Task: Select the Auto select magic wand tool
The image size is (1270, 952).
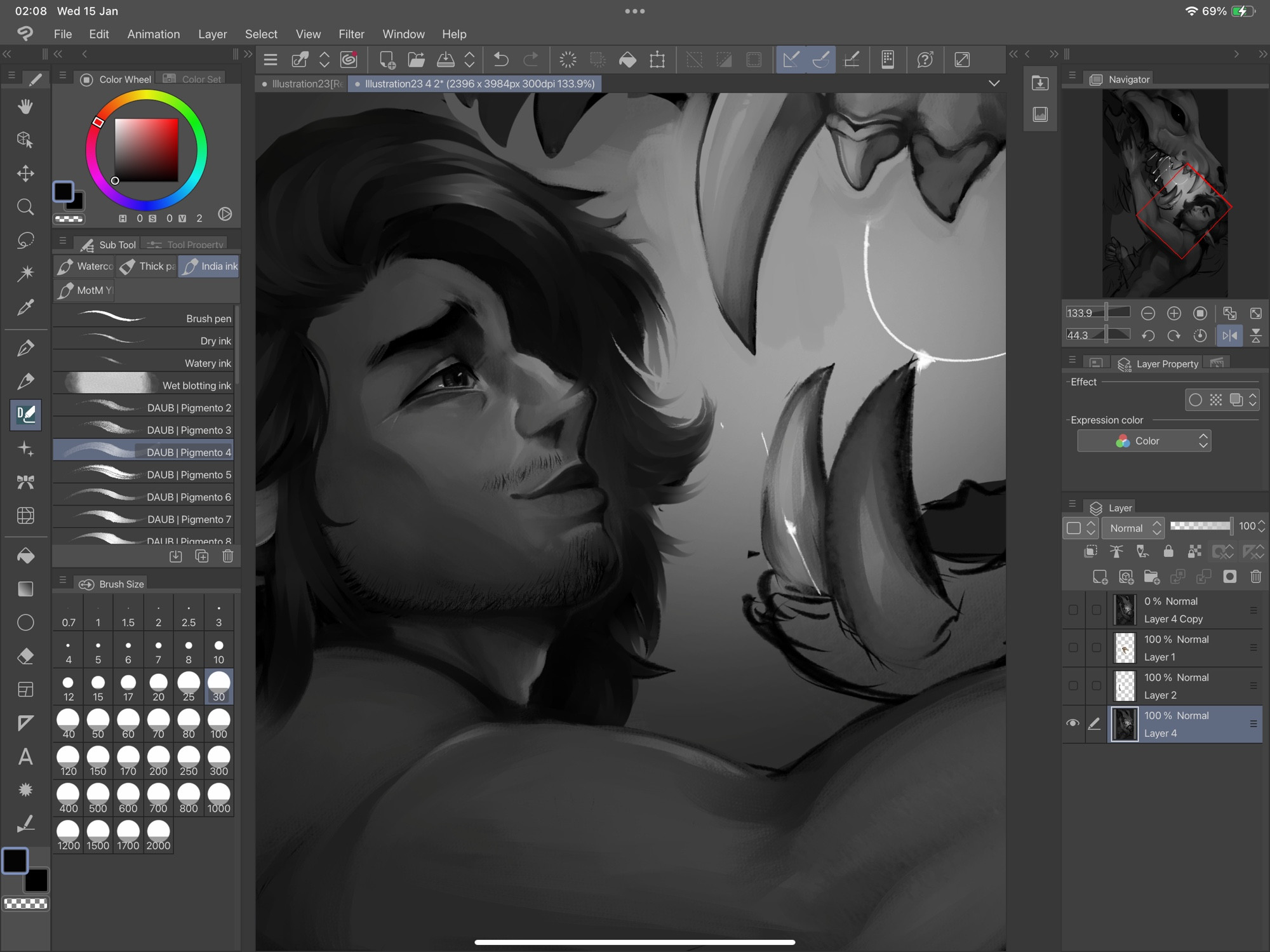Action: coord(25,274)
